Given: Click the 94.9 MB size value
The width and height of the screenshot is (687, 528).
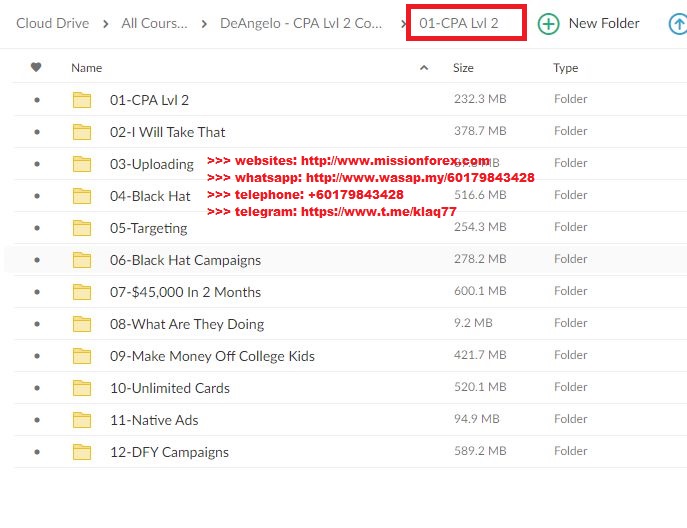Looking at the screenshot, I should (x=477, y=419).
